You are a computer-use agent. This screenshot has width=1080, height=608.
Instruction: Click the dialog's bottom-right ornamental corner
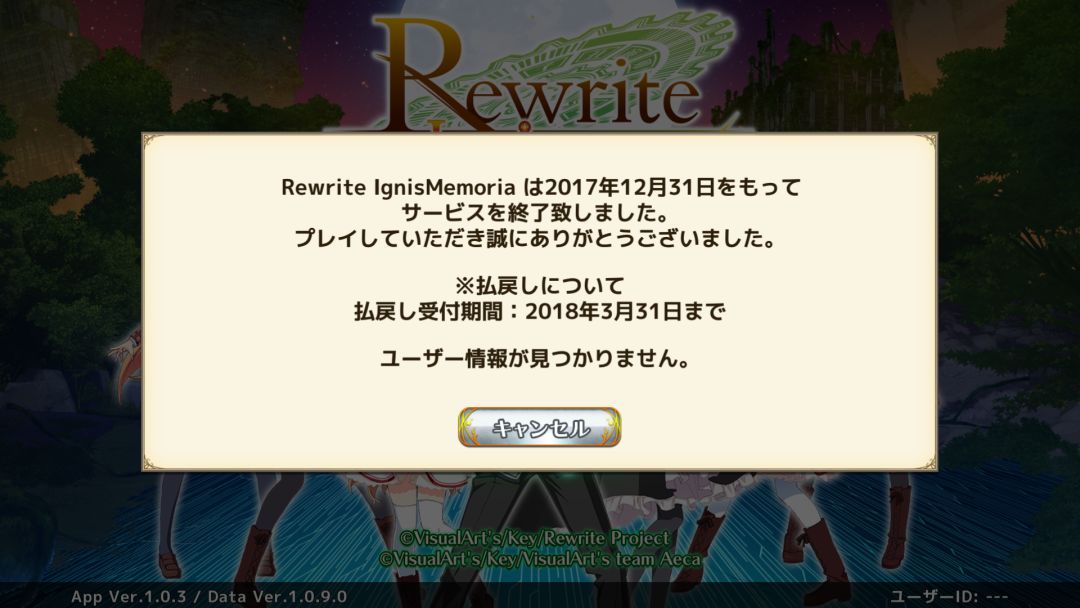[928, 462]
